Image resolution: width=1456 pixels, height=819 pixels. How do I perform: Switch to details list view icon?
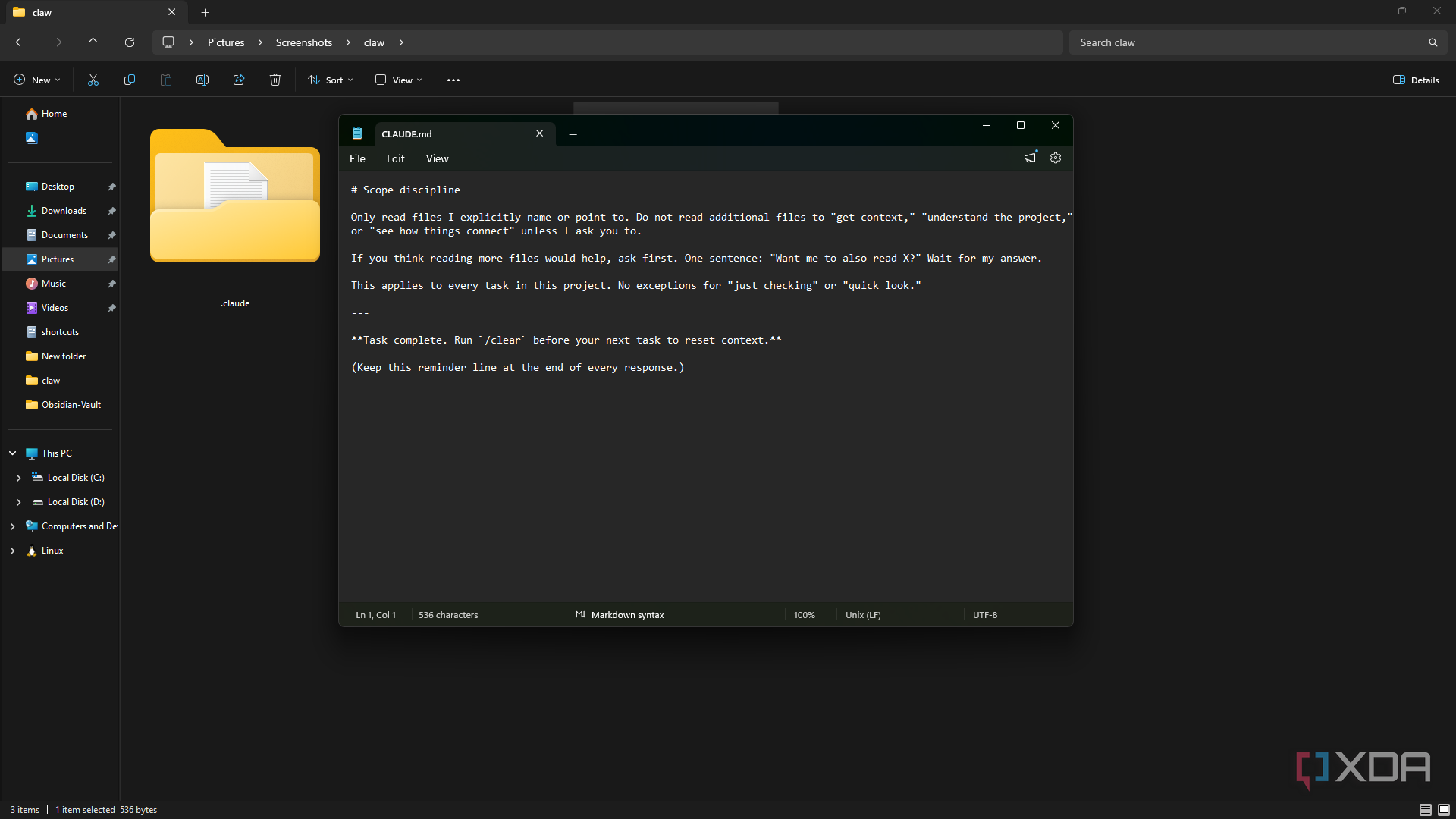coord(1426,810)
